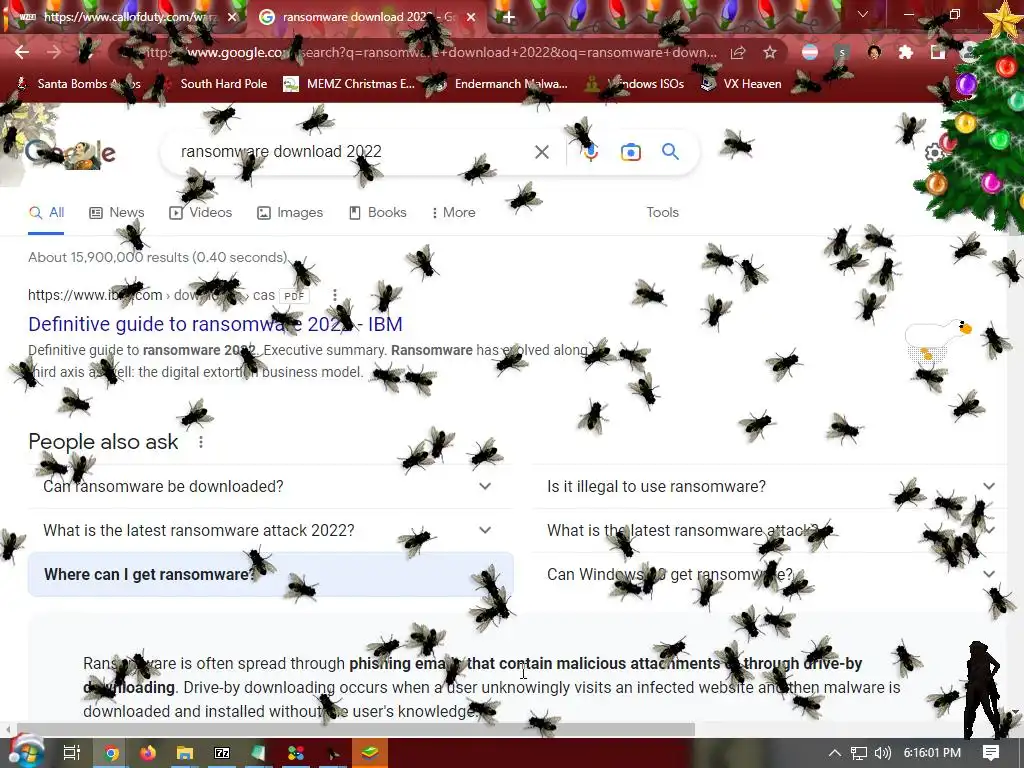Show hidden system tray icons
This screenshot has width=1024, height=768.
(x=835, y=753)
